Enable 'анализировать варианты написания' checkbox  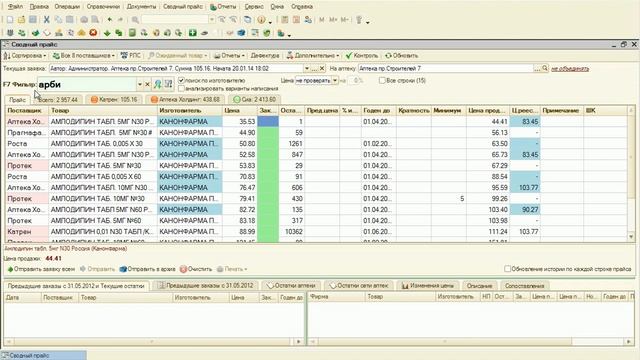coord(182,89)
